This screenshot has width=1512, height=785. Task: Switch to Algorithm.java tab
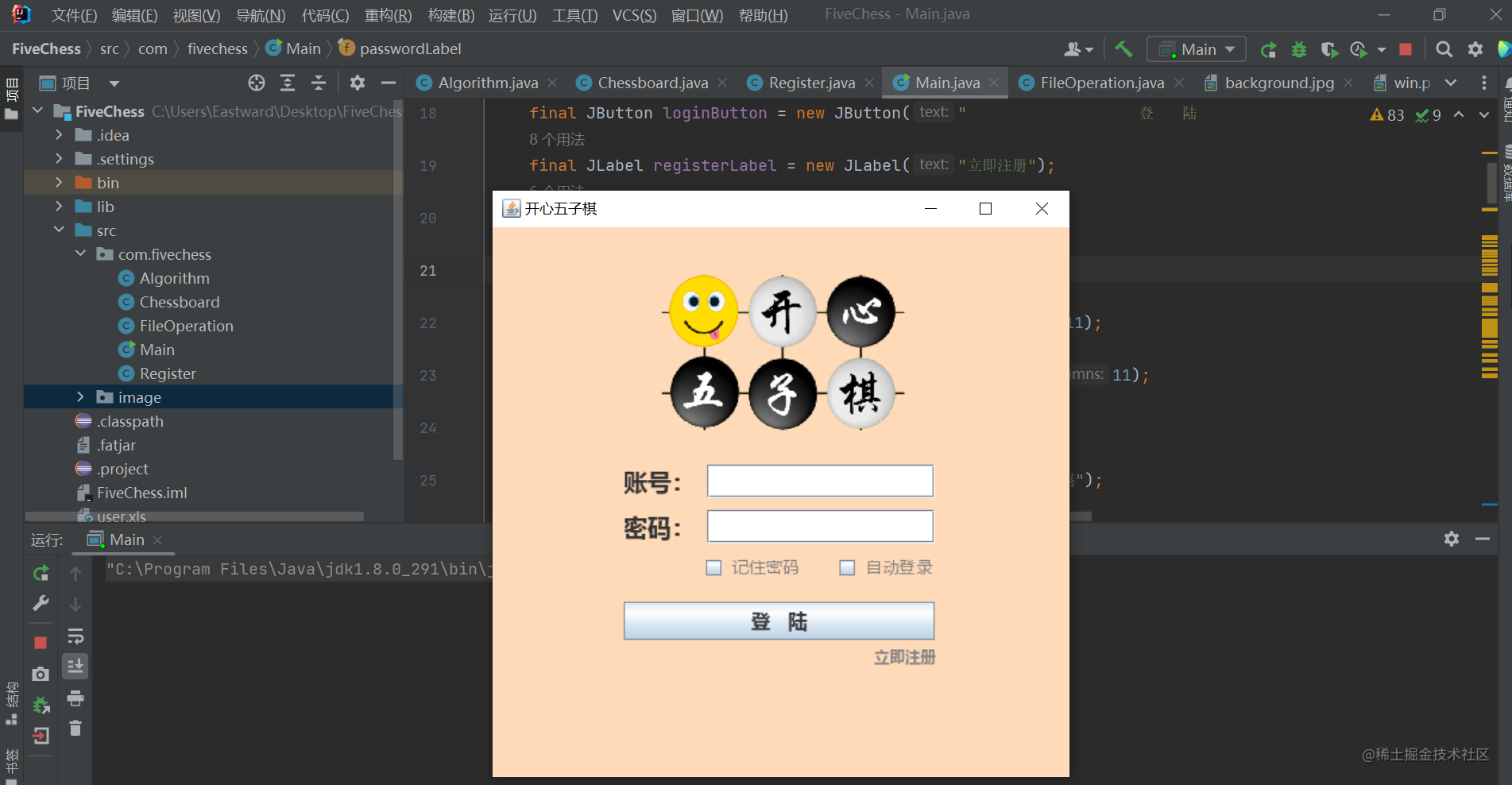point(488,83)
